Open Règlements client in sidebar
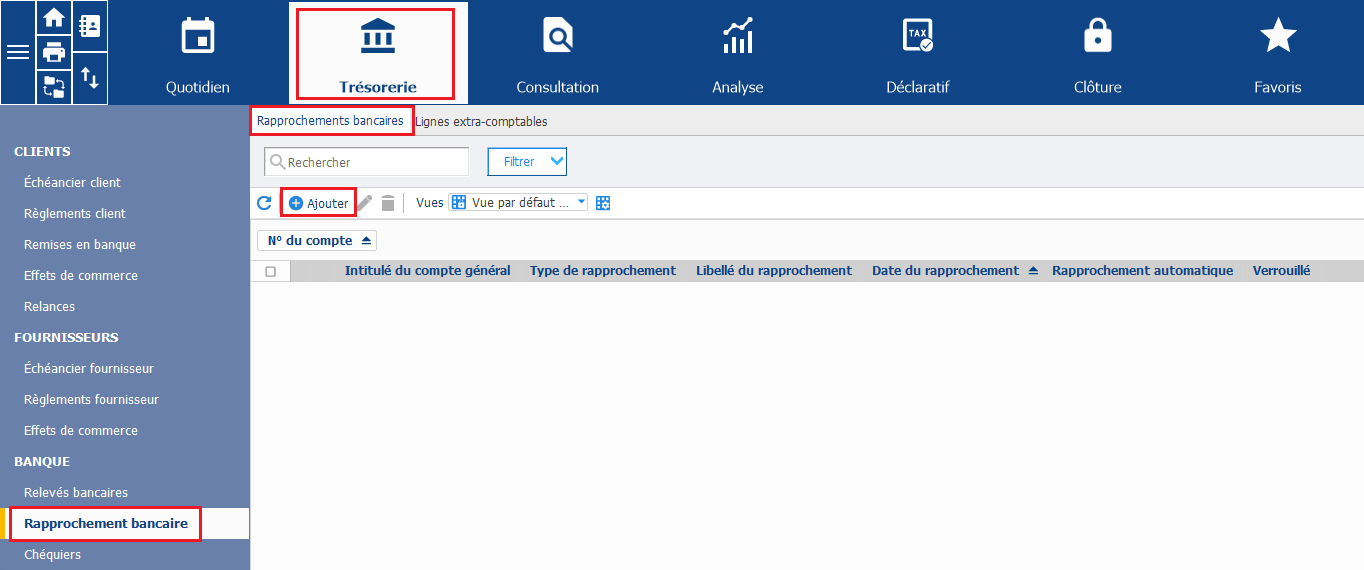The height and width of the screenshot is (570, 1364). [75, 214]
